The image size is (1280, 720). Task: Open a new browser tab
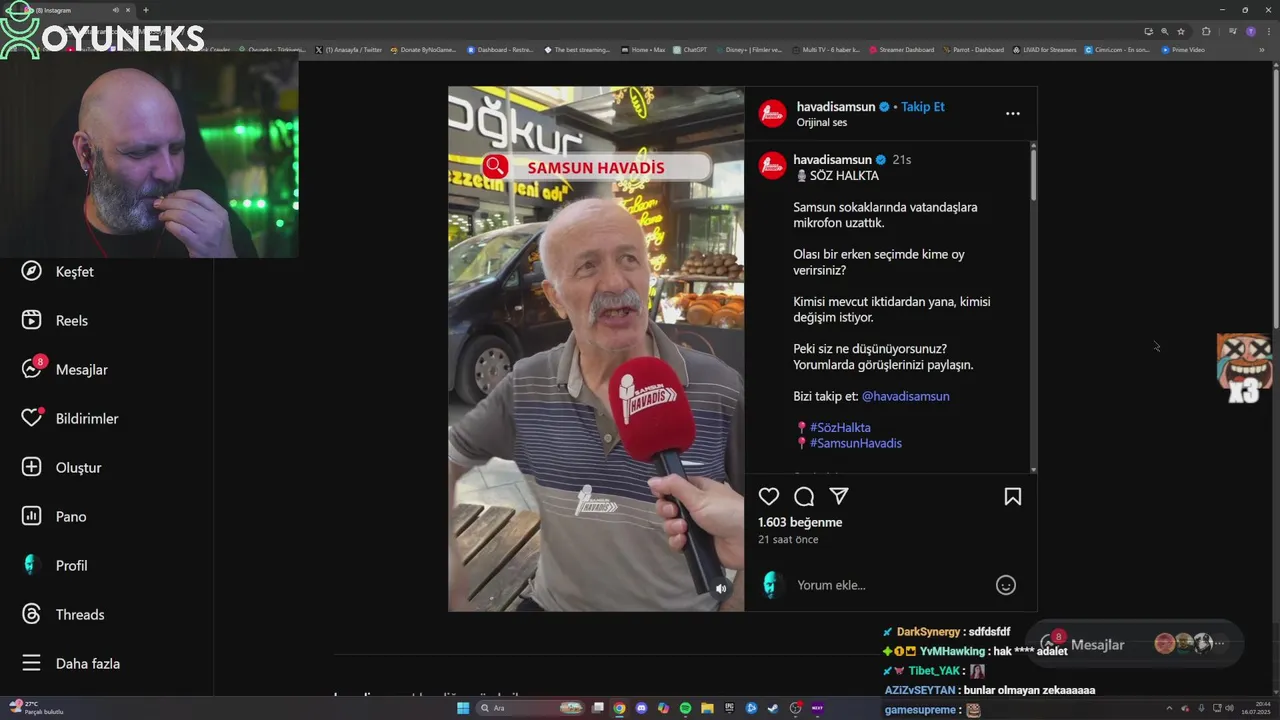[x=146, y=10]
